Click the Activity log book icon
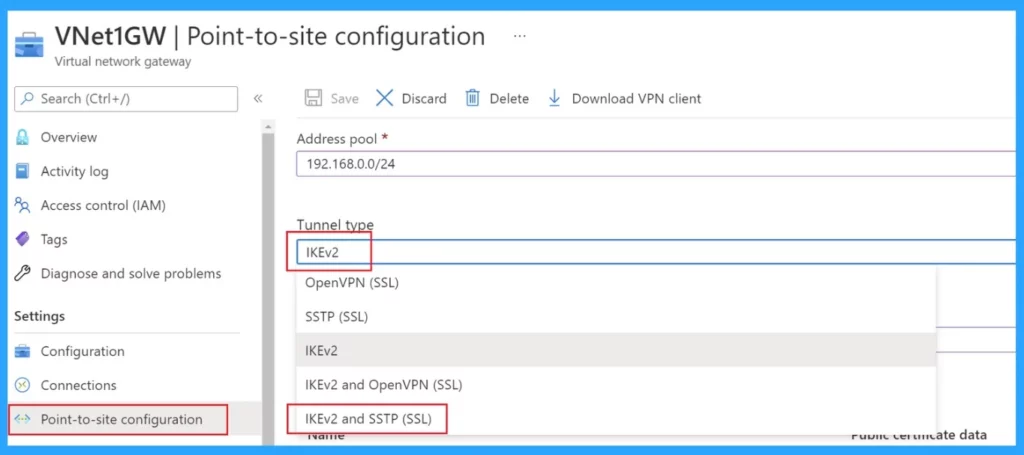 (23, 172)
